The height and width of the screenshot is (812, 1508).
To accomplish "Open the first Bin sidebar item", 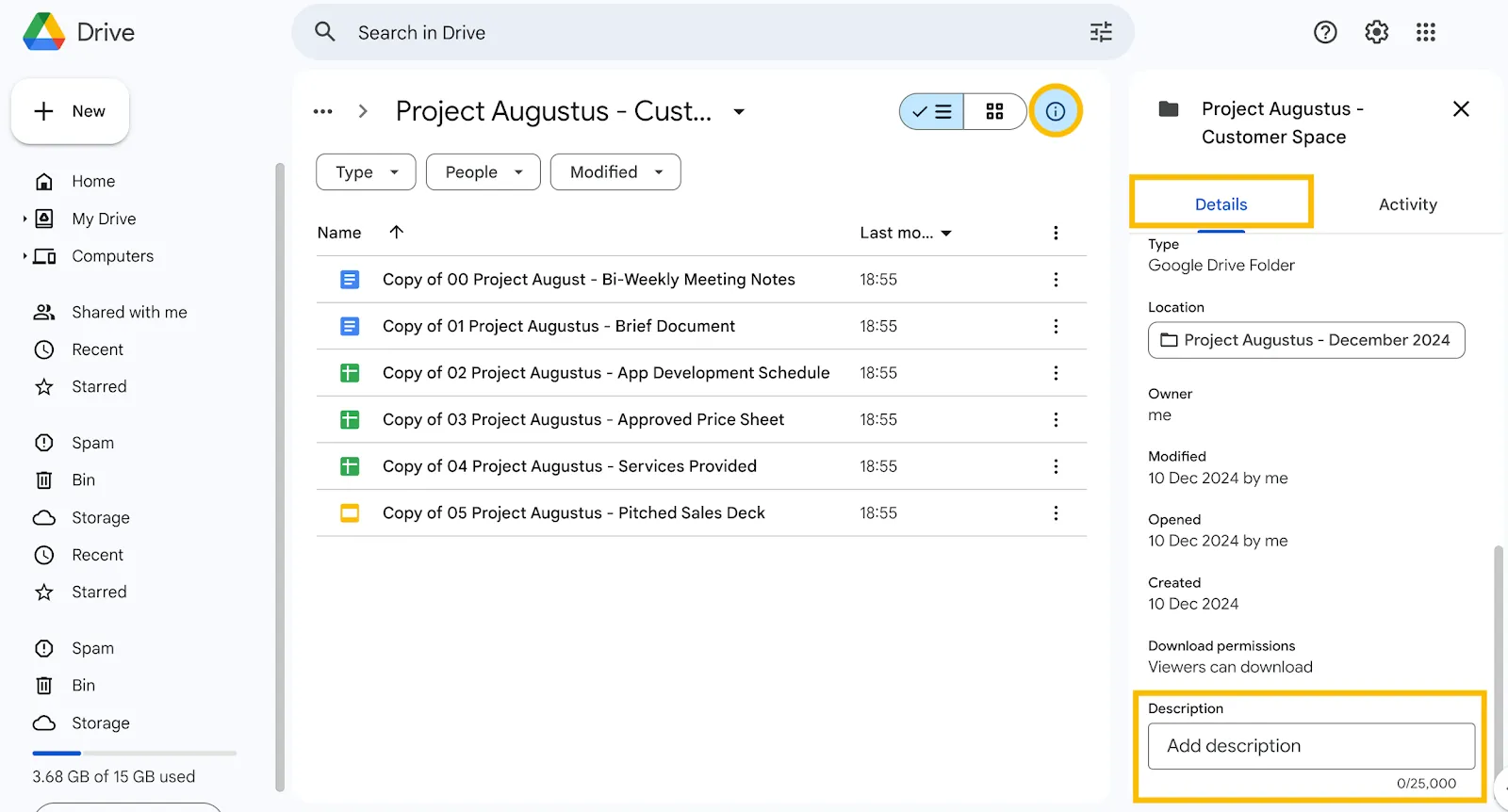I will pos(83,479).
